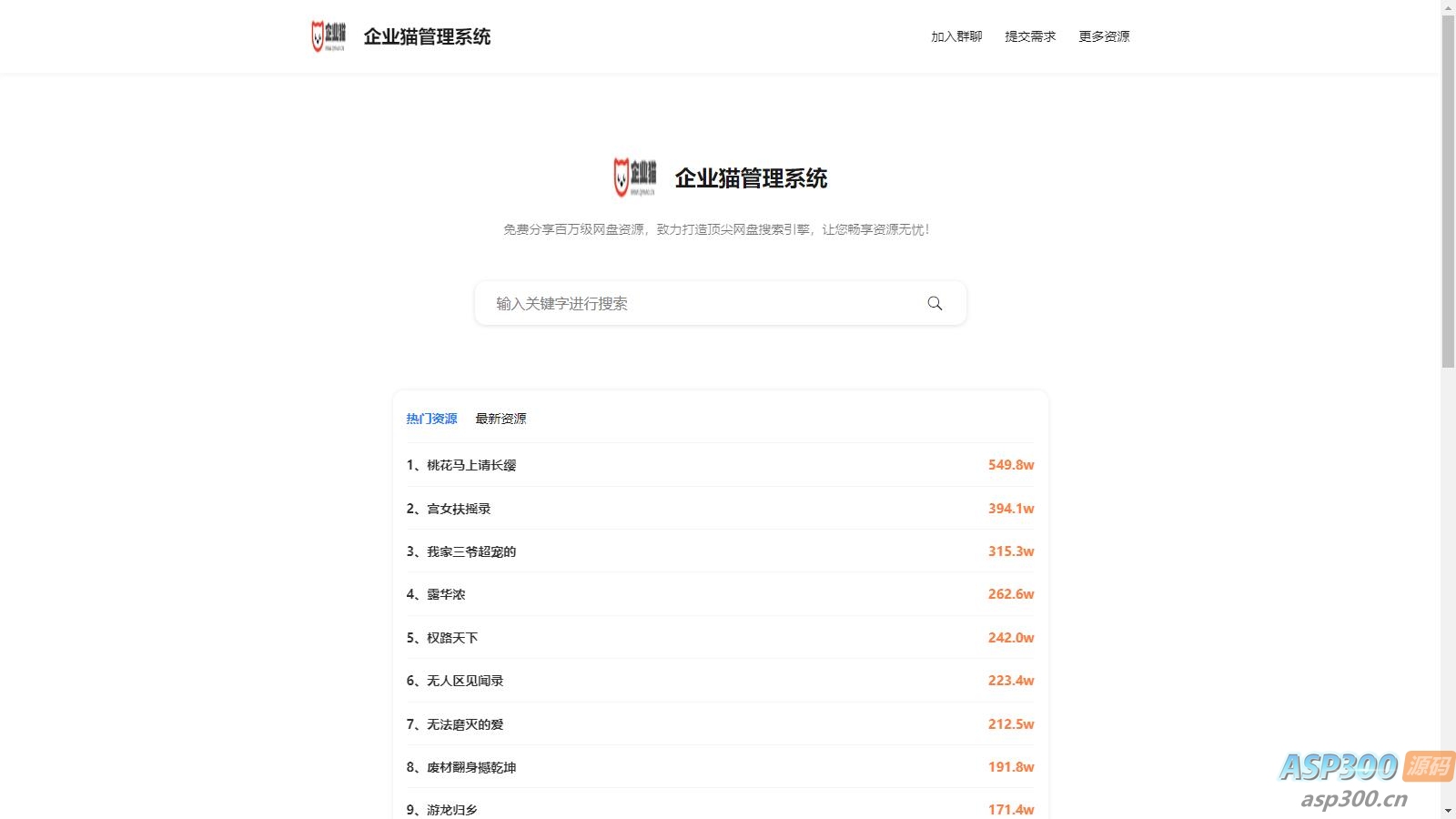Viewport: 1456px width, 819px height.
Task: Click the magnifier search icon
Action: (x=935, y=303)
